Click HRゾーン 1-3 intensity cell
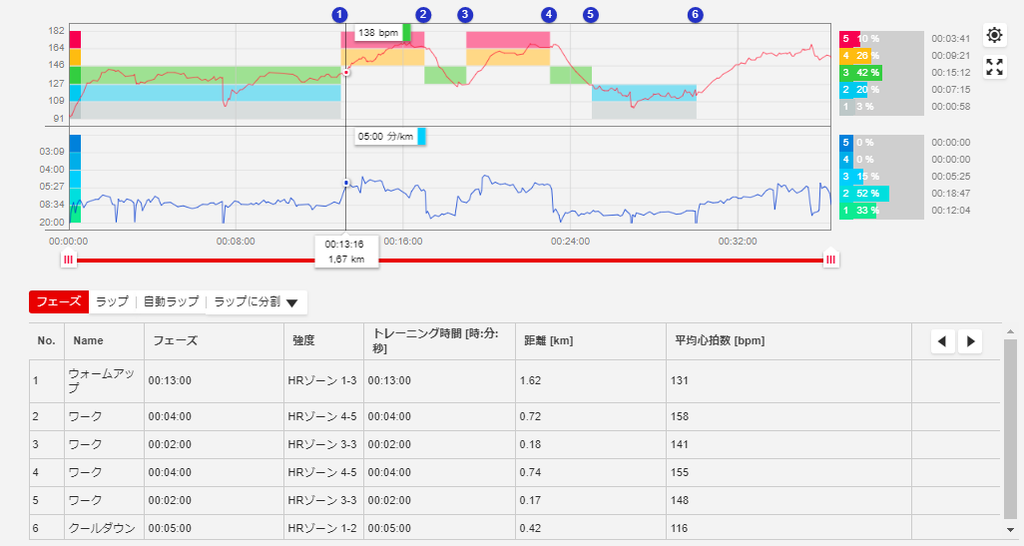Screen dimensions: 1024x546 [x=322, y=381]
